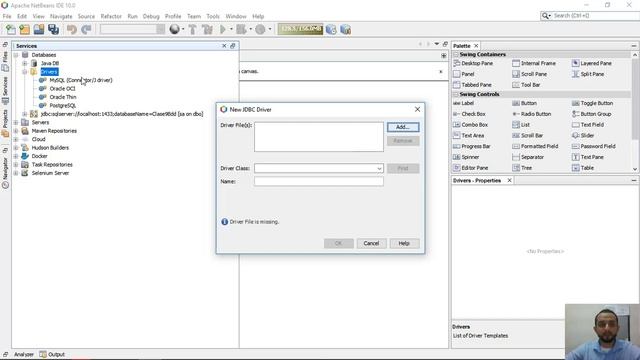
Task: Close the Drivers - Properties tab
Action: click(509, 180)
